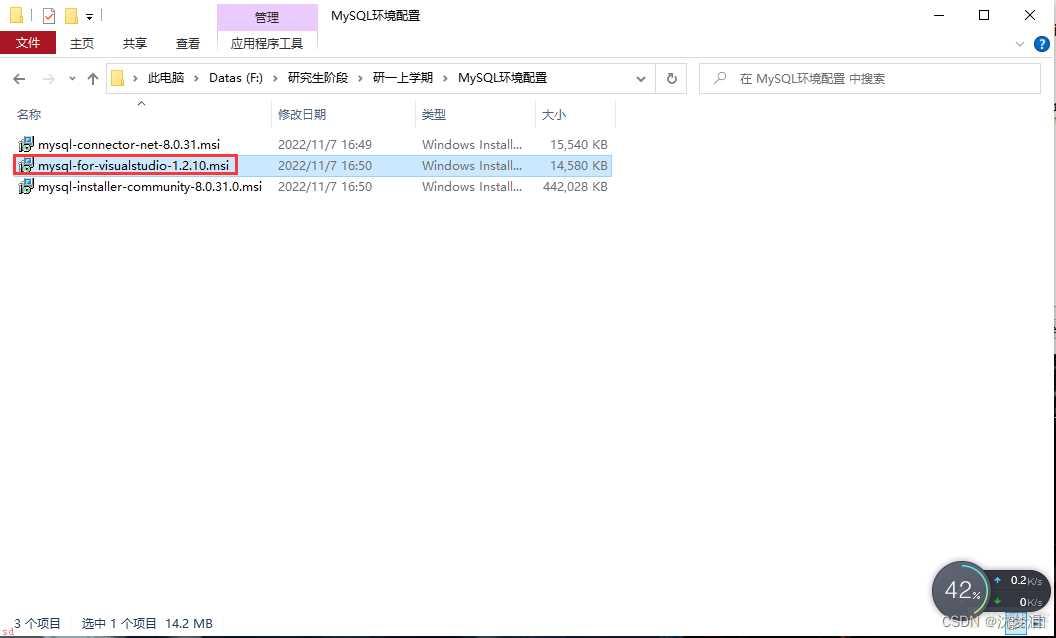Click the quick access New Folder icon

coord(71,15)
